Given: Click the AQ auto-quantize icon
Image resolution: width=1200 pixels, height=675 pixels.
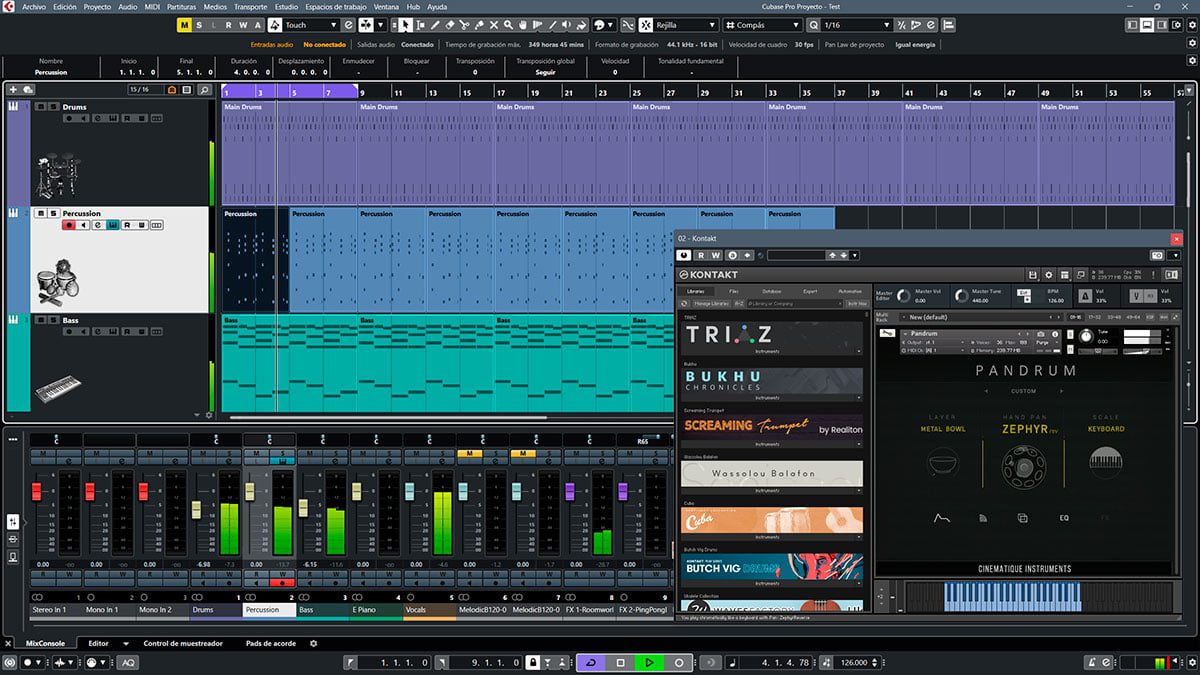Looking at the screenshot, I should (x=128, y=662).
